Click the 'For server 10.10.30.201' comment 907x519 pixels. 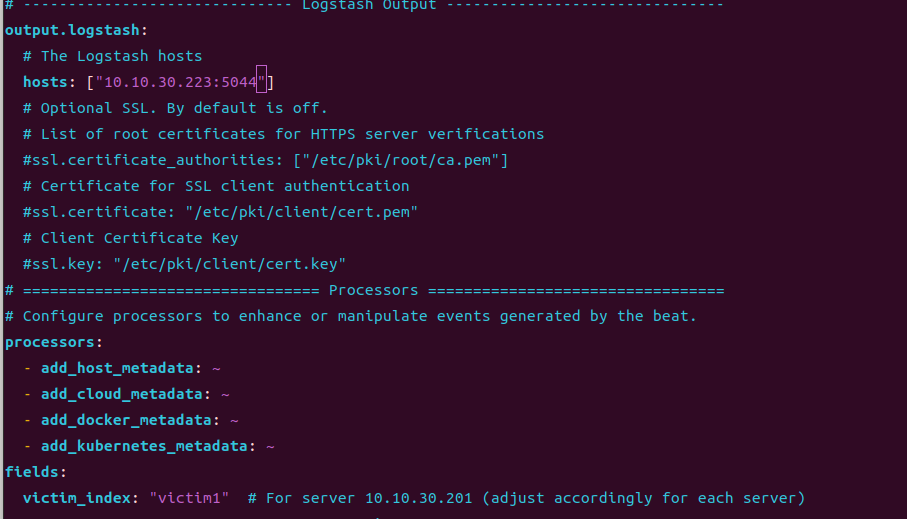526,498
